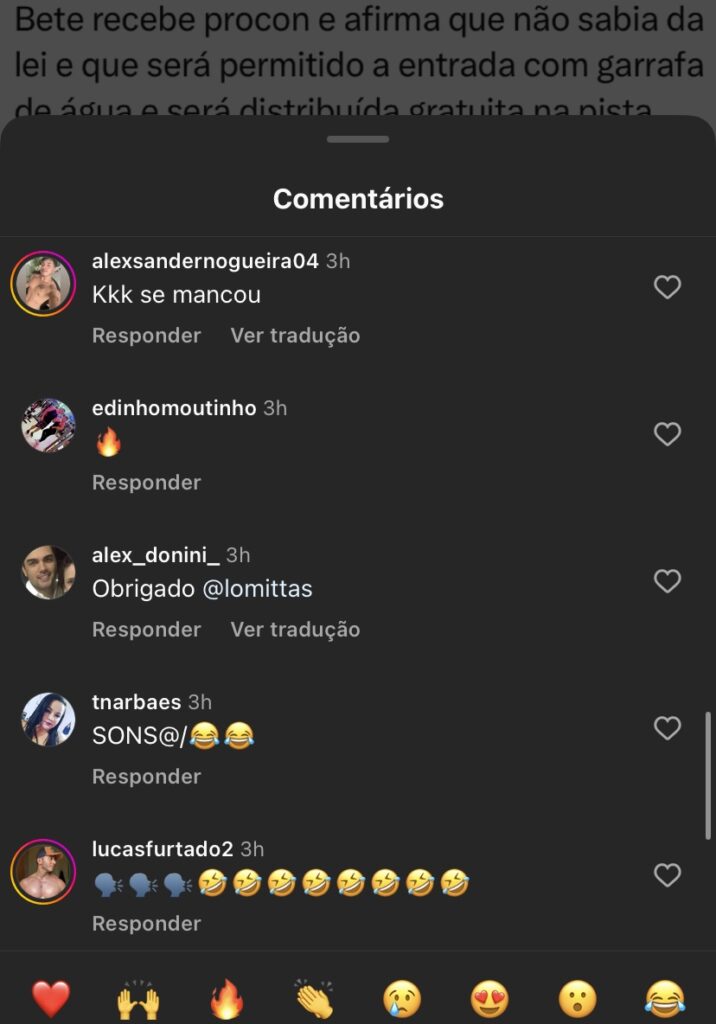Screen dimensions: 716x1024
Task: Tap the heart-eyes quick reaction emoji
Action: (x=489, y=998)
